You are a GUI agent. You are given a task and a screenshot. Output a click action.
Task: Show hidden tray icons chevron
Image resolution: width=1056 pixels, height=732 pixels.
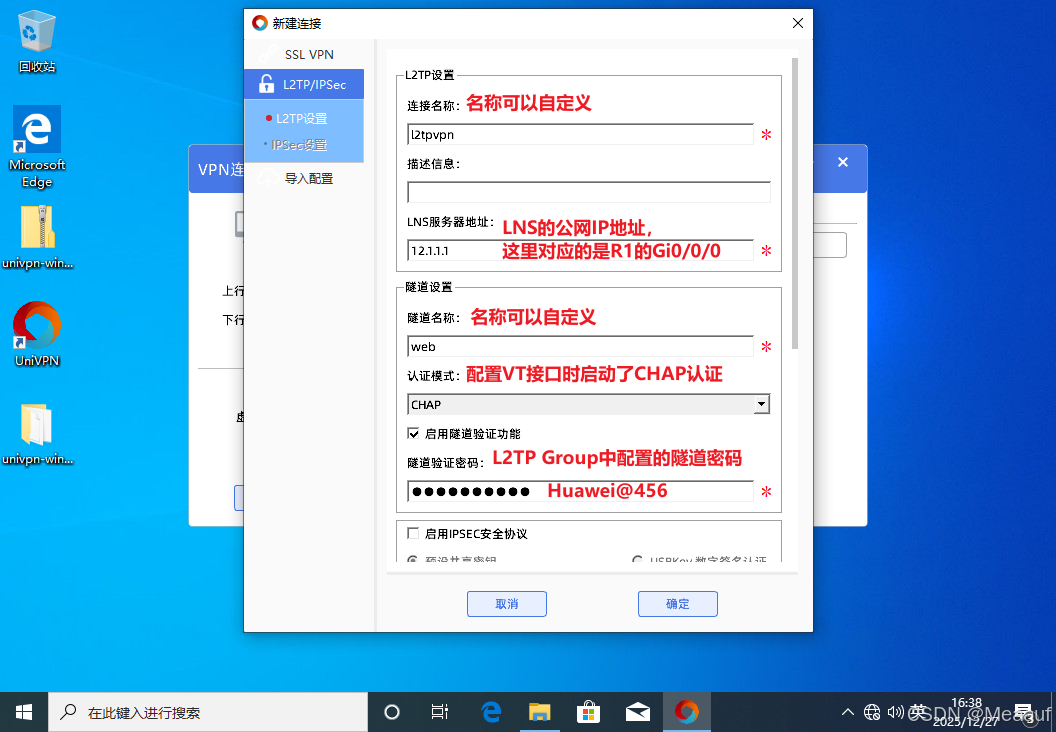(848, 712)
